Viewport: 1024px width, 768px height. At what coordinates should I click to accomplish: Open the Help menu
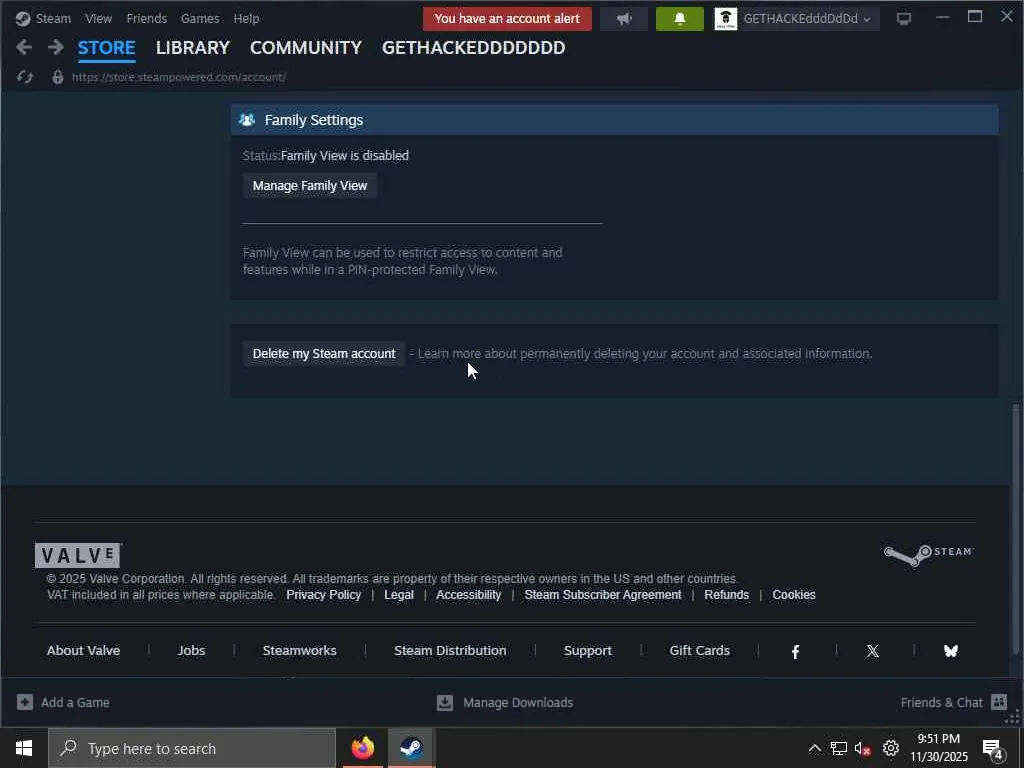click(246, 18)
